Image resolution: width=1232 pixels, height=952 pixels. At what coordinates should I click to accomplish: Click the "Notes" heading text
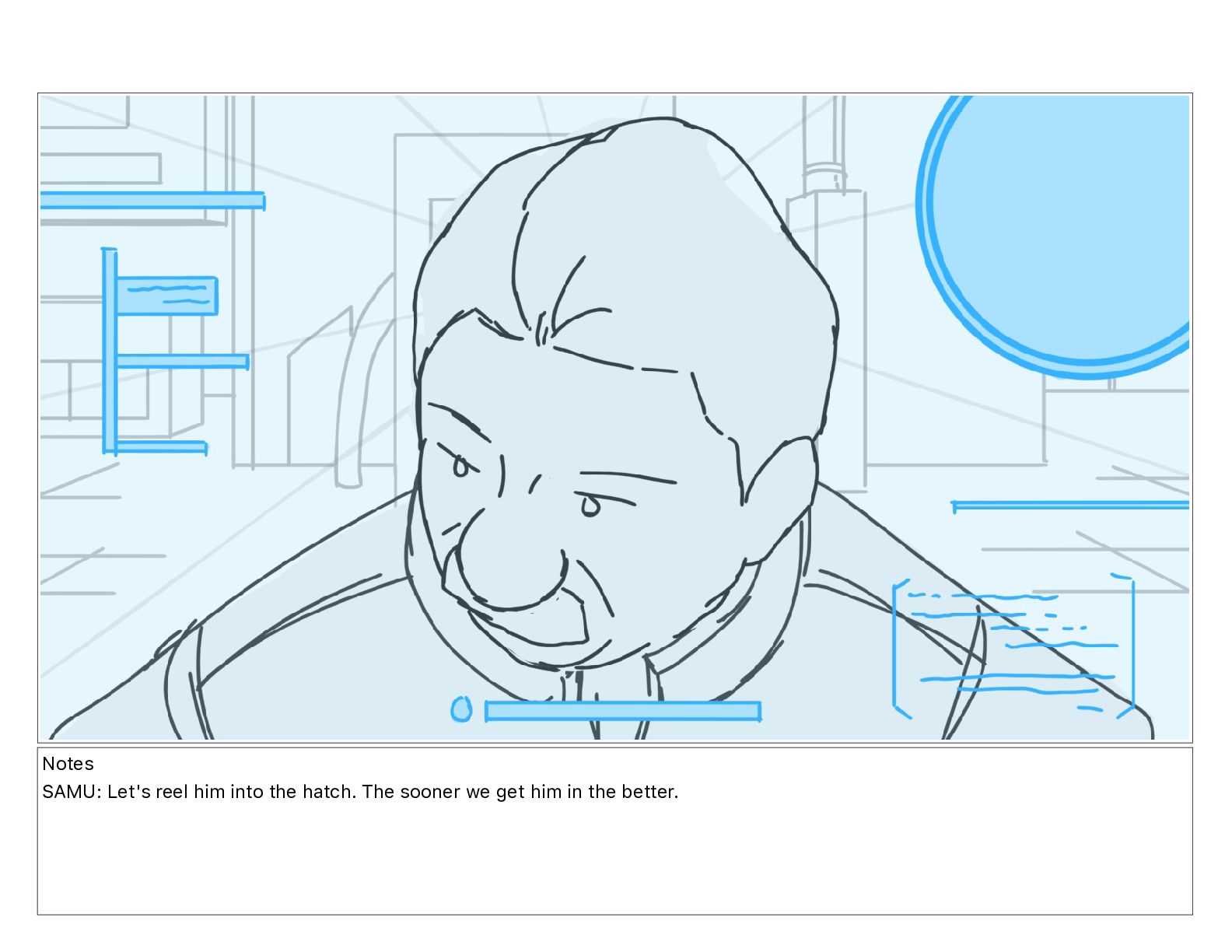[x=68, y=764]
